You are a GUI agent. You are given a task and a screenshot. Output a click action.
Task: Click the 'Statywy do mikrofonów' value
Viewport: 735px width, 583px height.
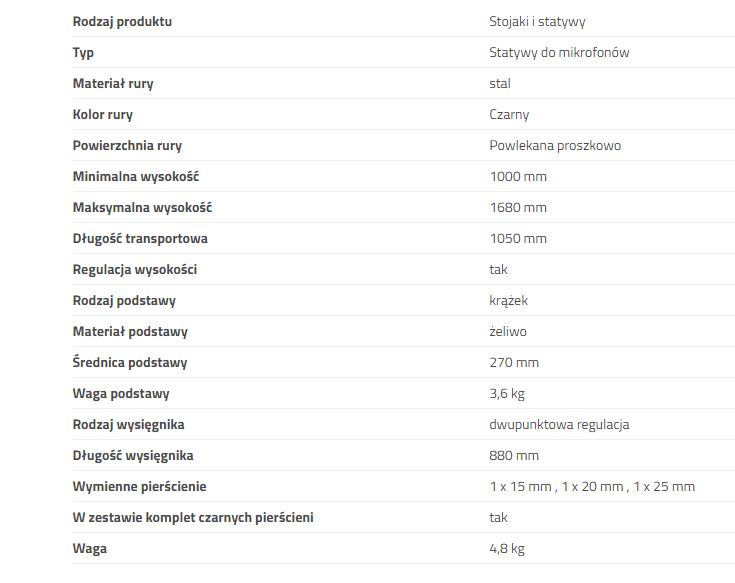[x=559, y=52]
